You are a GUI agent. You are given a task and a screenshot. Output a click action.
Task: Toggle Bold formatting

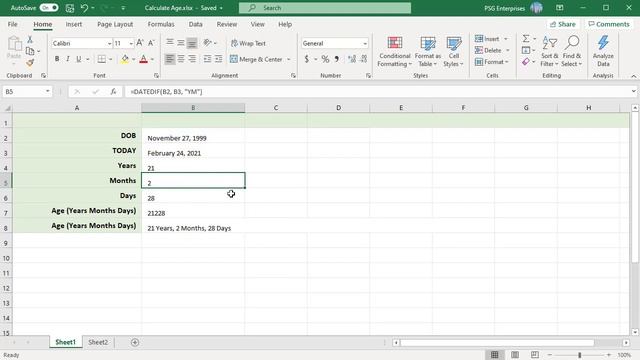57,59
